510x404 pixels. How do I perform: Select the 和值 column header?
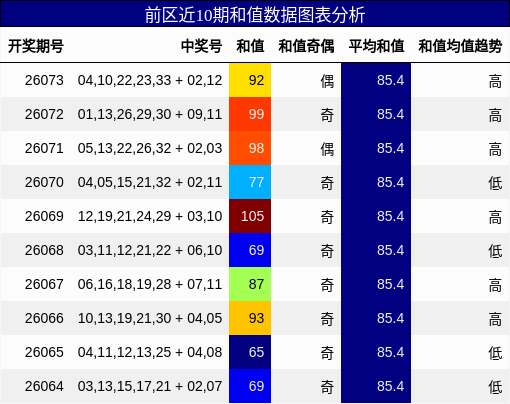coord(250,46)
